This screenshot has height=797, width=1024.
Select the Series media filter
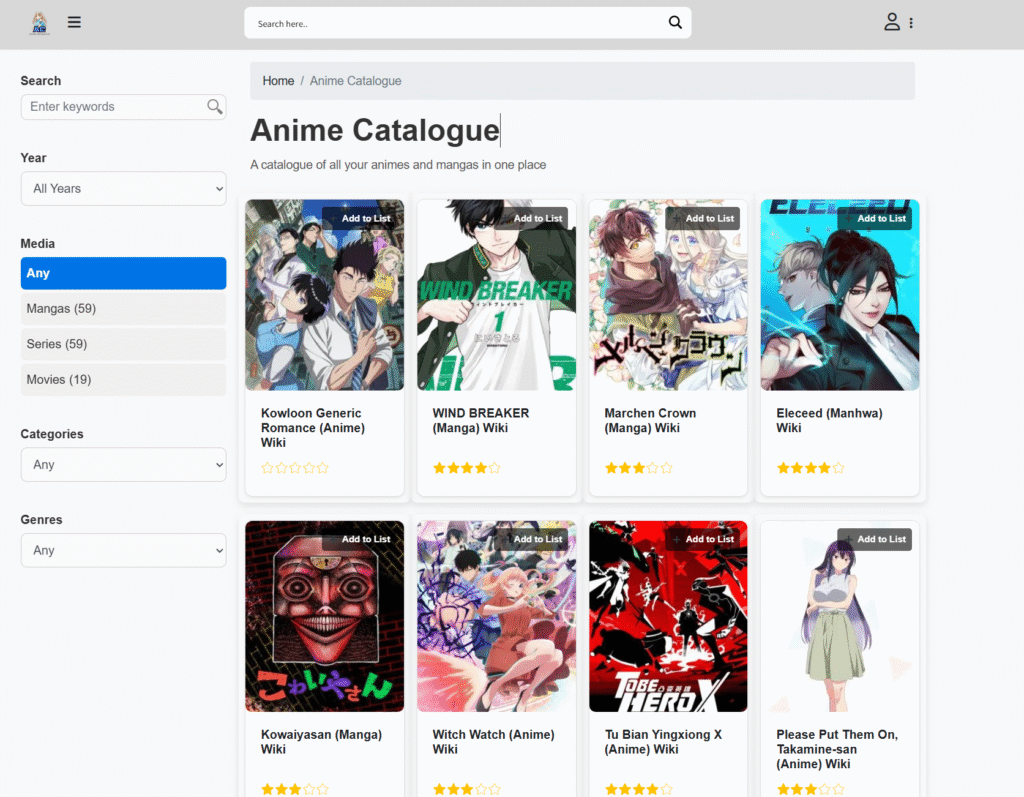coord(123,344)
